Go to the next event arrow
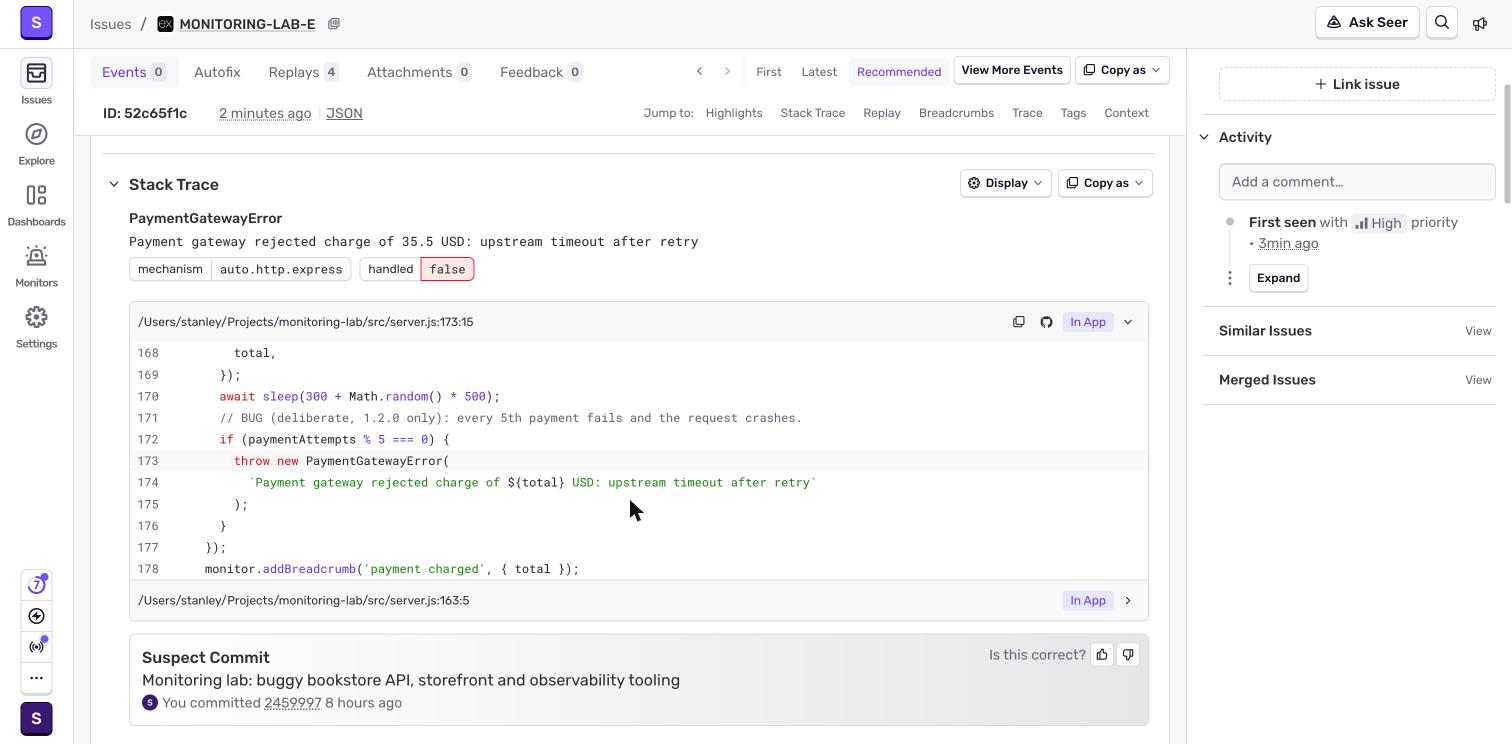Screen dimensions: 1512x744 727,71
